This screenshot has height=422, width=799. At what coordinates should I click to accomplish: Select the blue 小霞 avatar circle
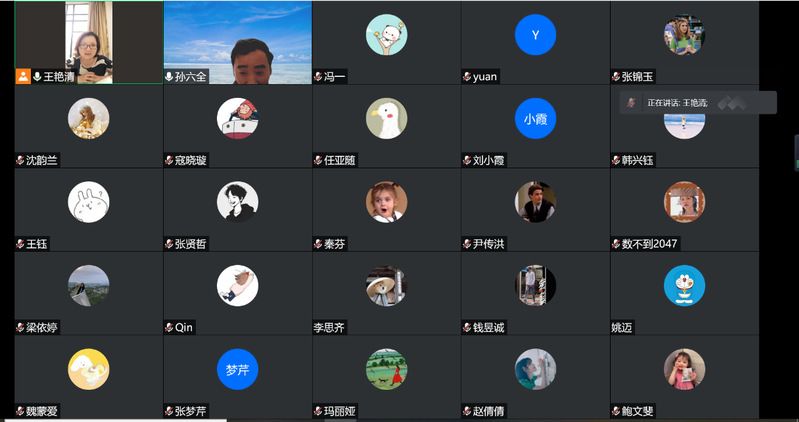[x=535, y=118]
